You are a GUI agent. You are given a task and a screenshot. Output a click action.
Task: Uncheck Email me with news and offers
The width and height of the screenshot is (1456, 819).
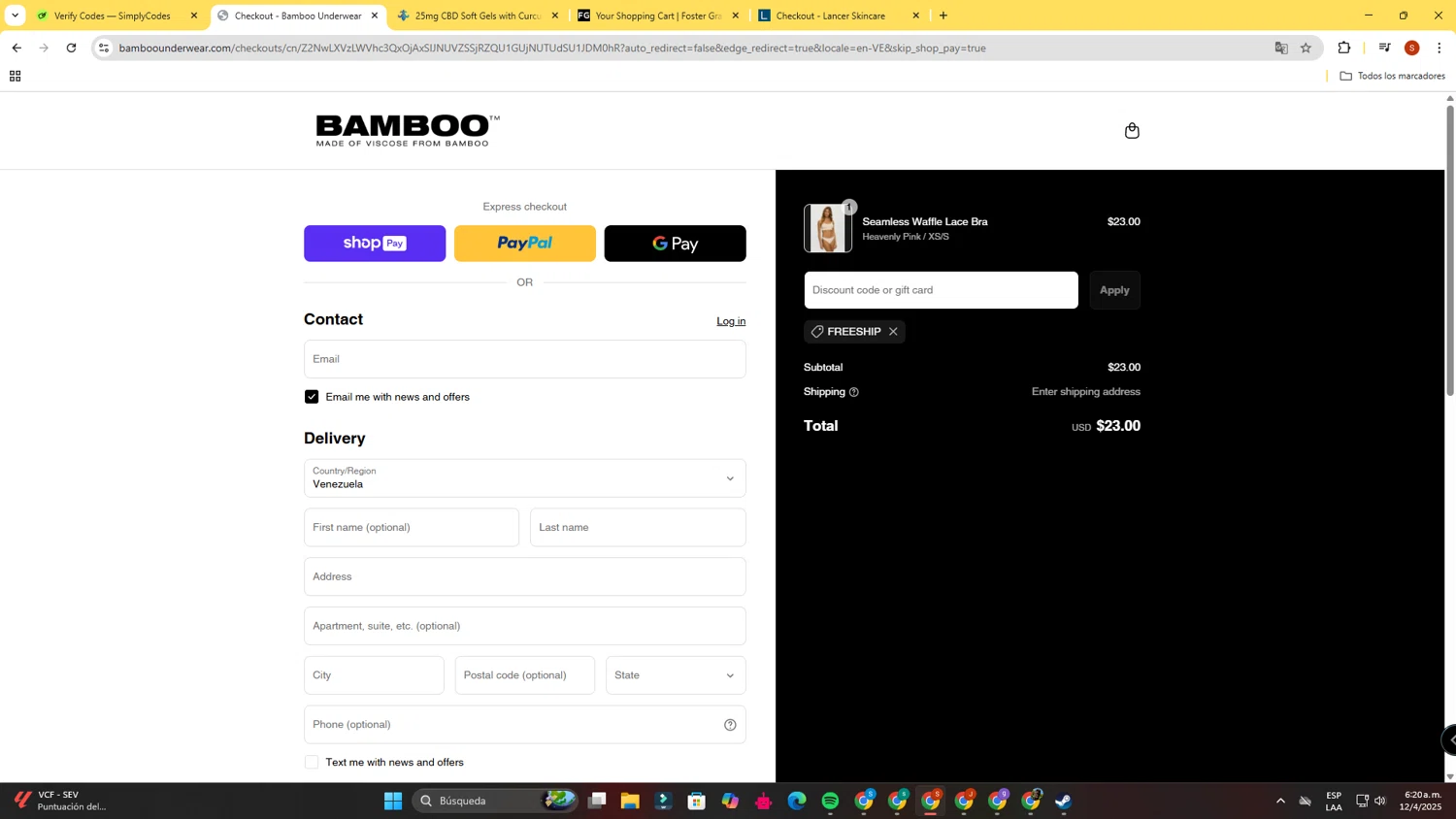coord(312,397)
